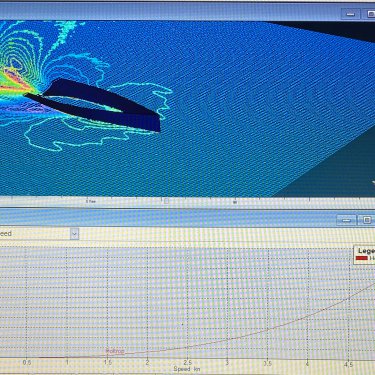
Task: Maximize the wave contour view window
Action: 370,14
